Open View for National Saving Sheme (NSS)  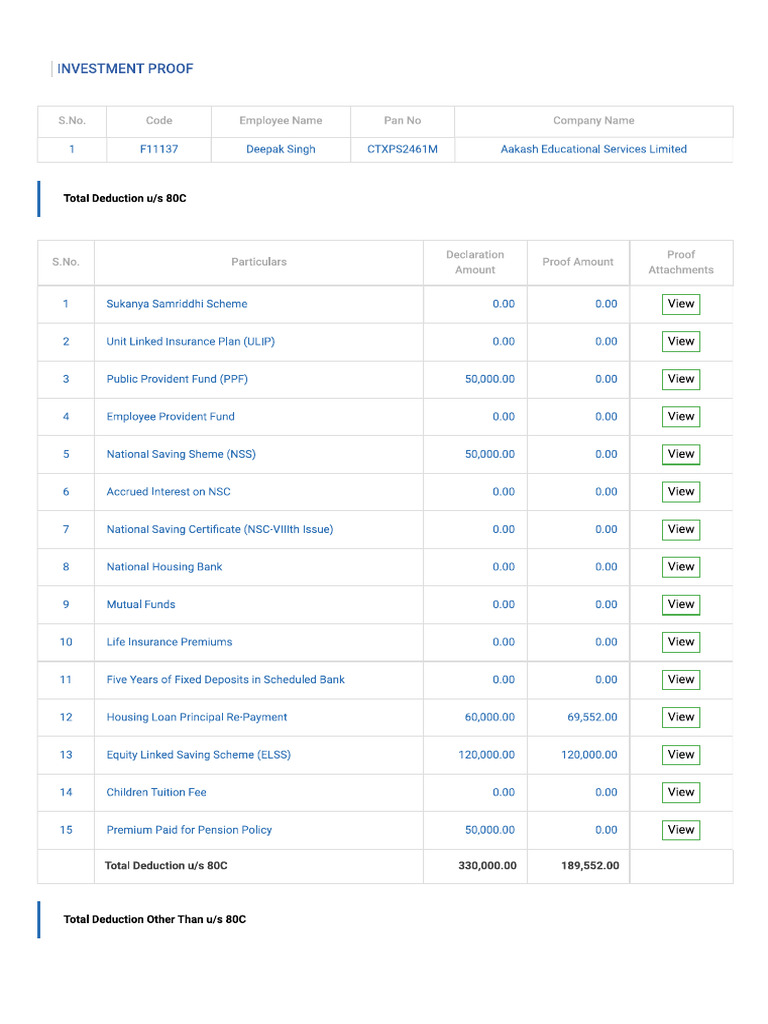(681, 454)
